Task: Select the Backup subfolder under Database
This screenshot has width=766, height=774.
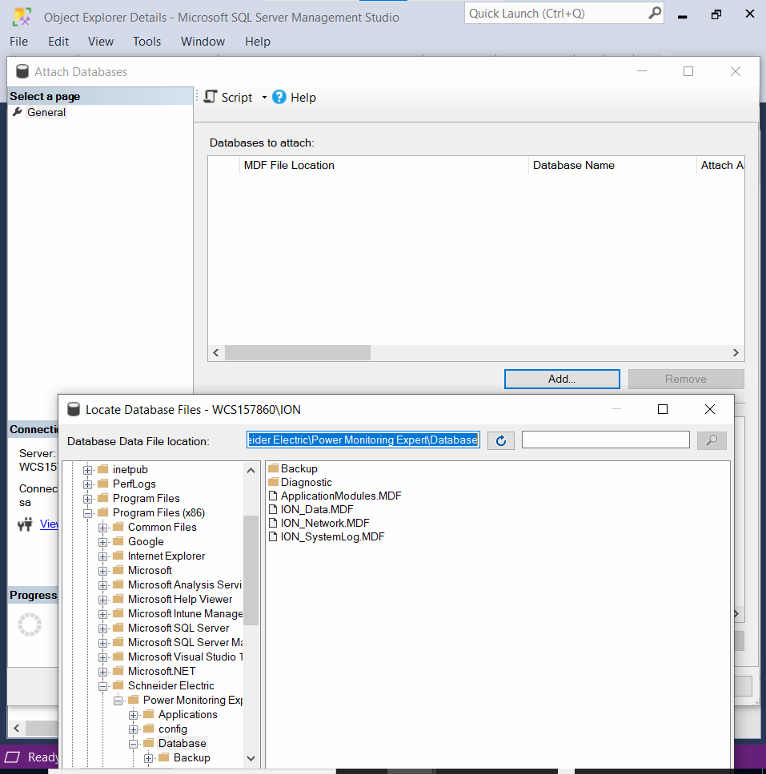Action: point(192,758)
